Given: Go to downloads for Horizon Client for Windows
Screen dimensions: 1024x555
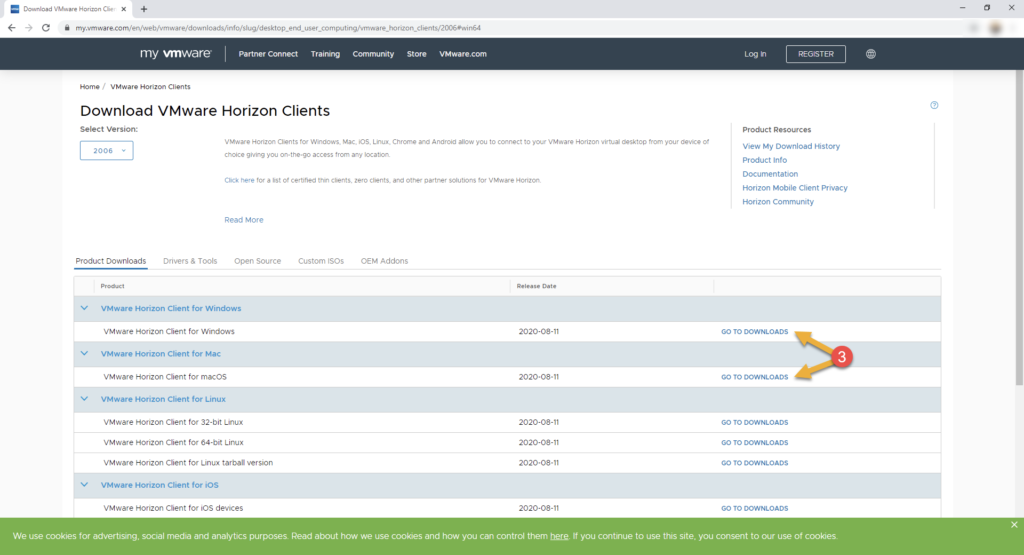Looking at the screenshot, I should point(754,332).
